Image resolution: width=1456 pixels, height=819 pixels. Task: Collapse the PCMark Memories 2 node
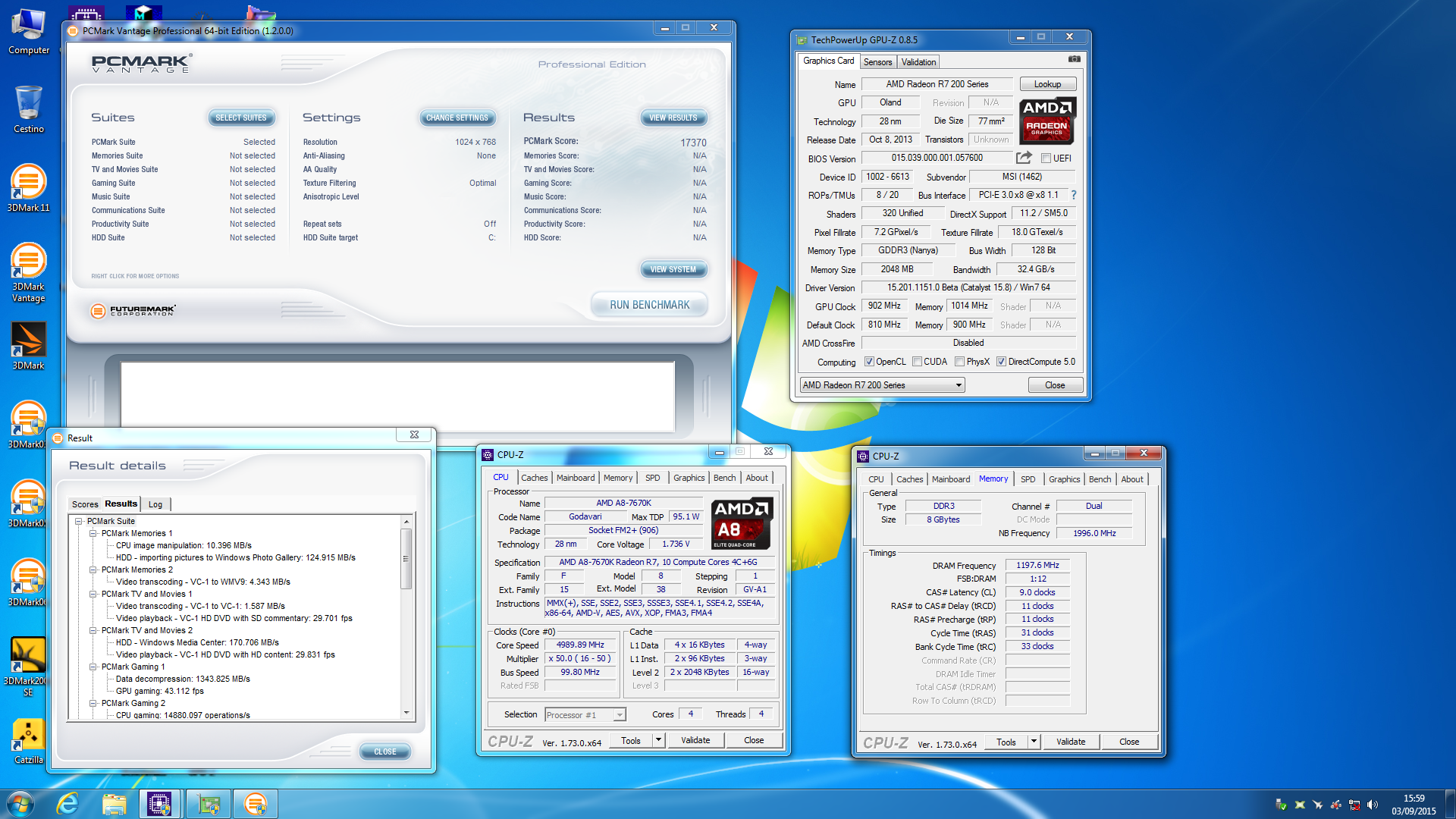[x=93, y=570]
